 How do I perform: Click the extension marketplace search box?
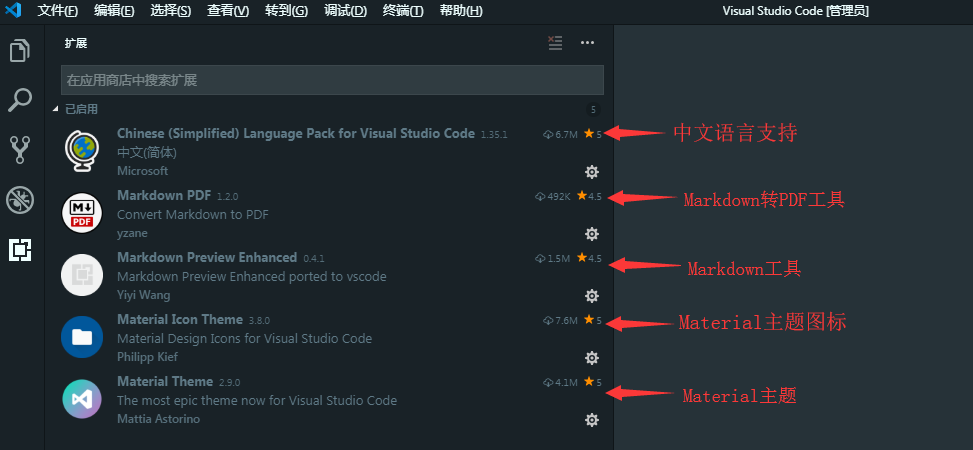tap(332, 80)
